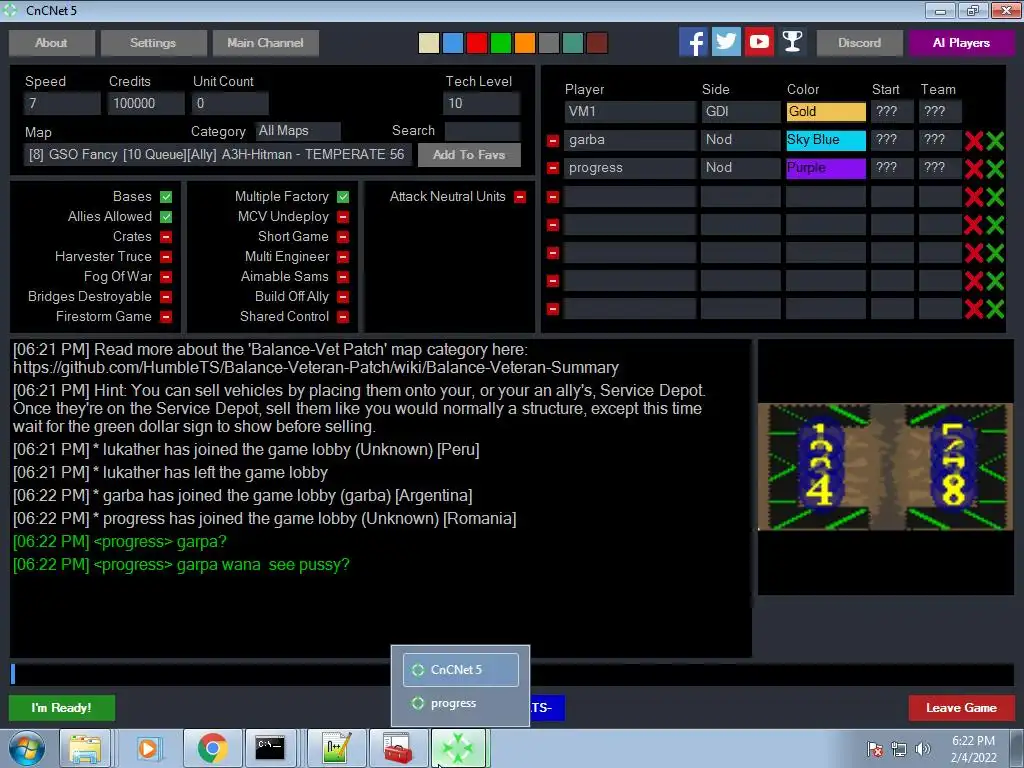Open VM1 Side dropdown showing GDI

(741, 112)
